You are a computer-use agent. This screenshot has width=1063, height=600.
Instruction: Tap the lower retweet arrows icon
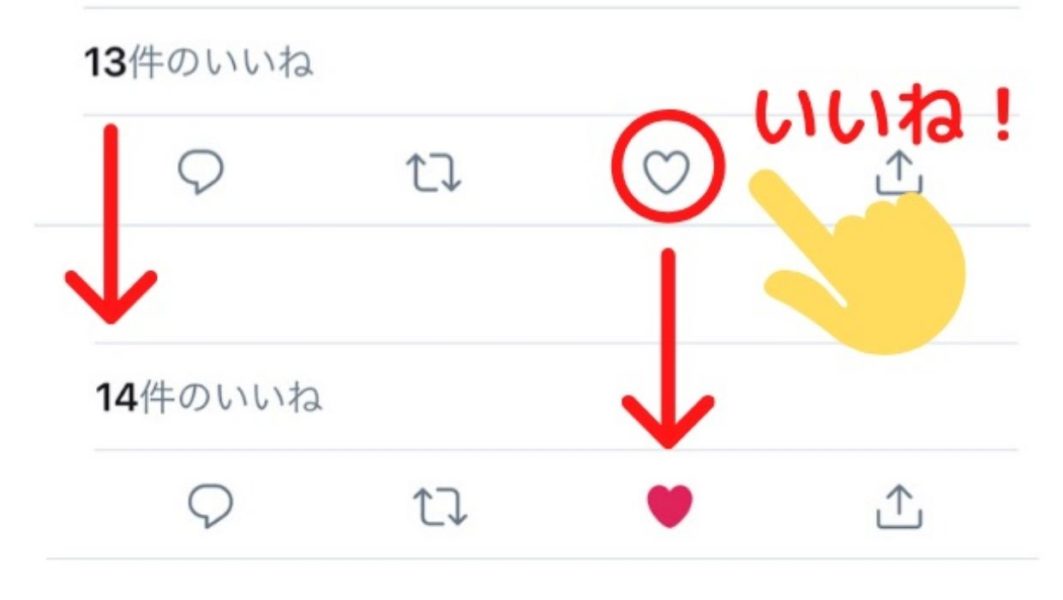441,506
